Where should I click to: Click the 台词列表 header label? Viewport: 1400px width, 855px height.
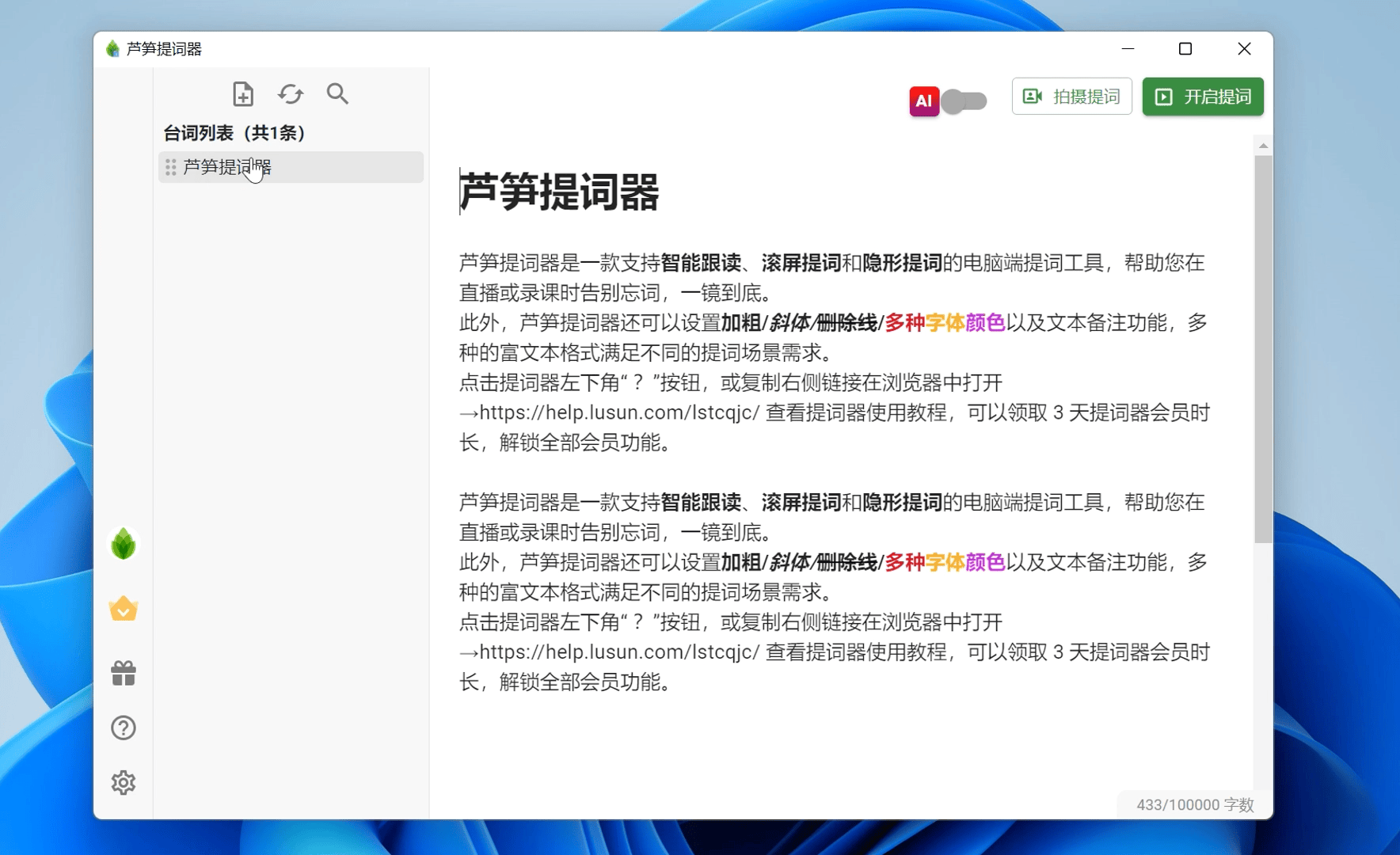pos(235,132)
